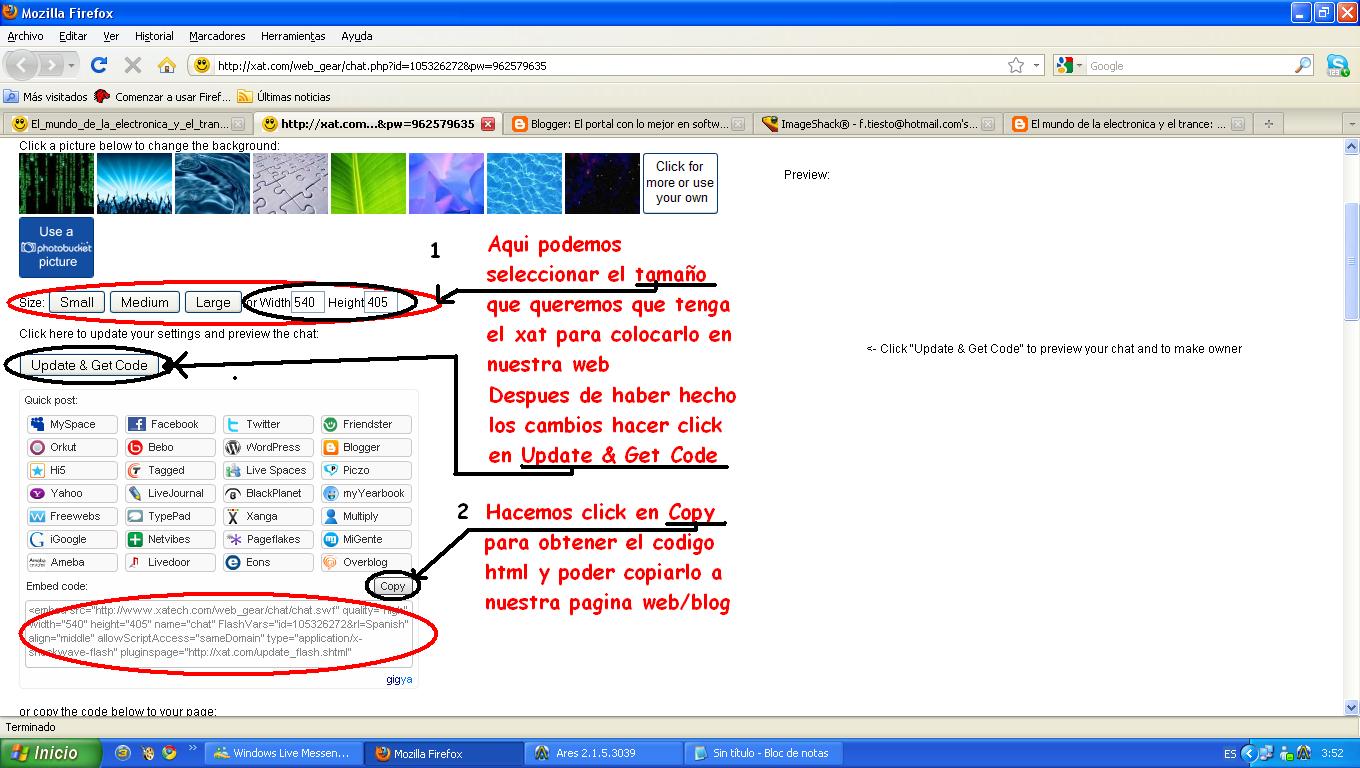The image size is (1360, 768).
Task: Choose the puzzle pieces background picture
Action: tap(290, 183)
